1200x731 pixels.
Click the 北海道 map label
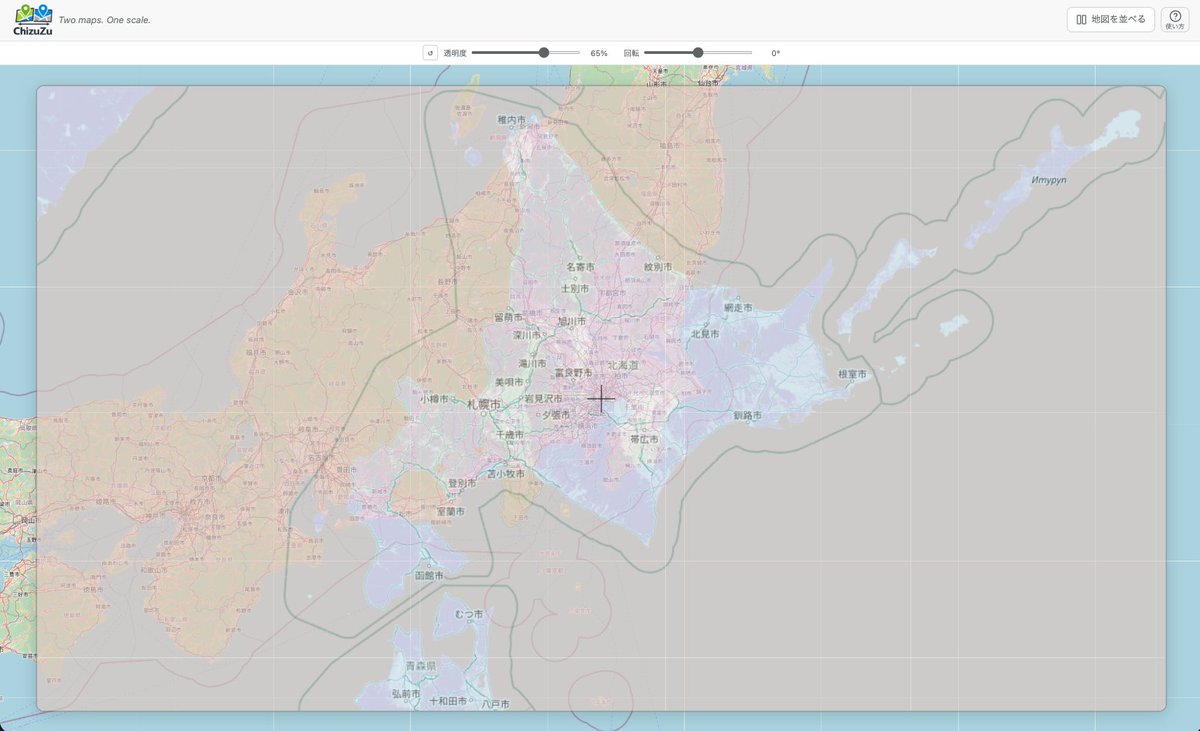(623, 366)
